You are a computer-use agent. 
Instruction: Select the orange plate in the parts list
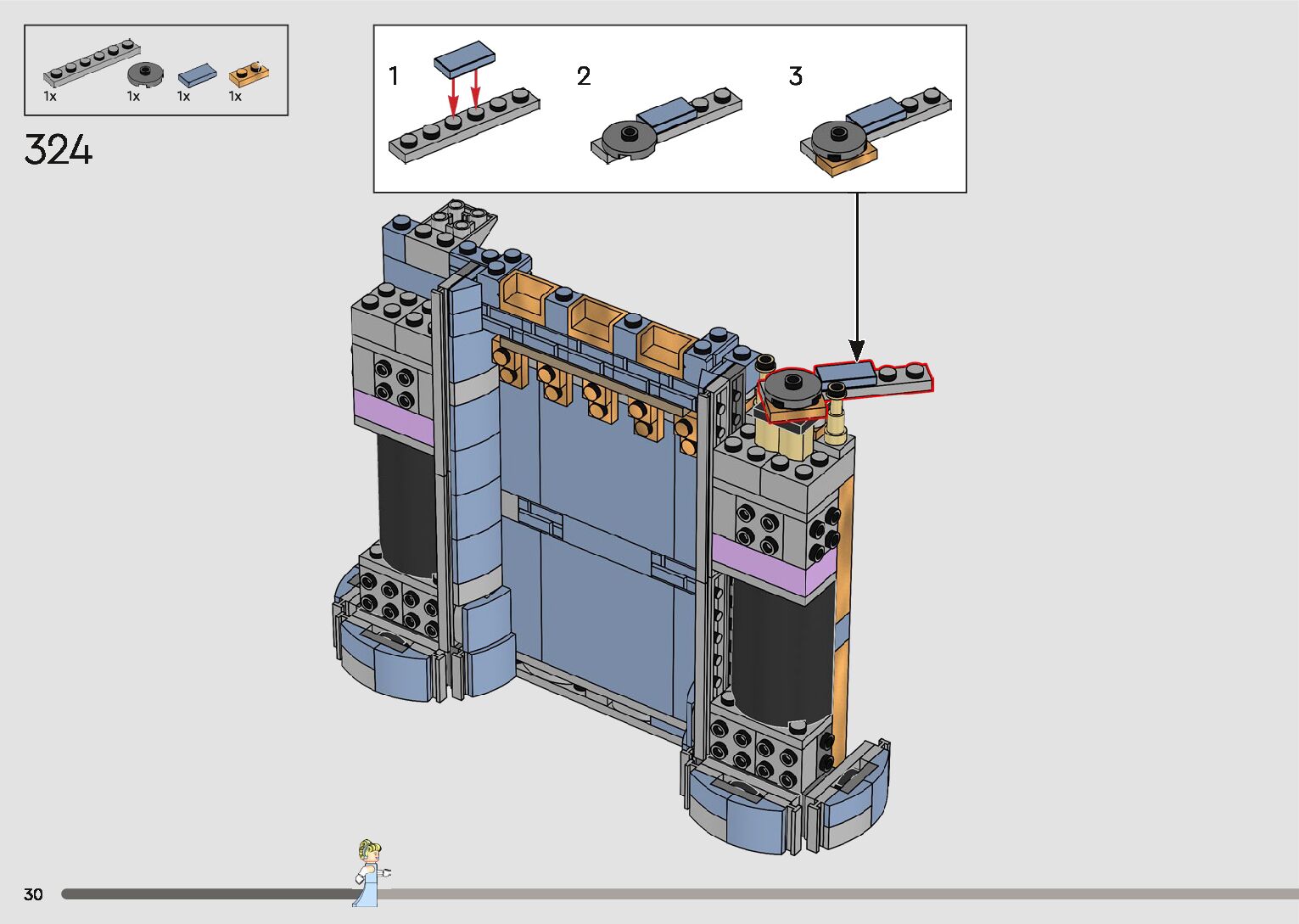[x=249, y=74]
